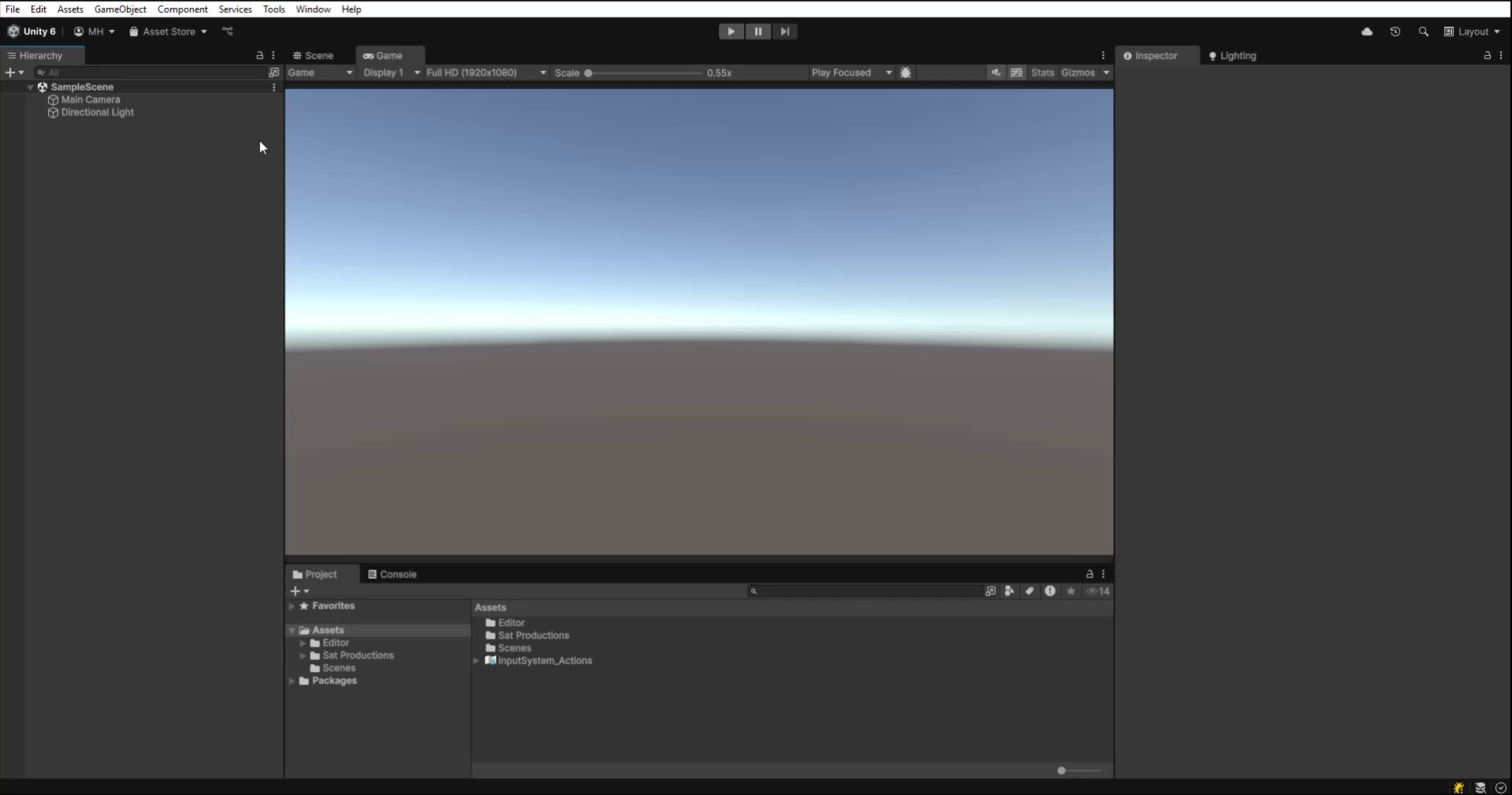This screenshot has width=1512, height=795.
Task: Open the Inspector panel options menu
Action: [1501, 55]
